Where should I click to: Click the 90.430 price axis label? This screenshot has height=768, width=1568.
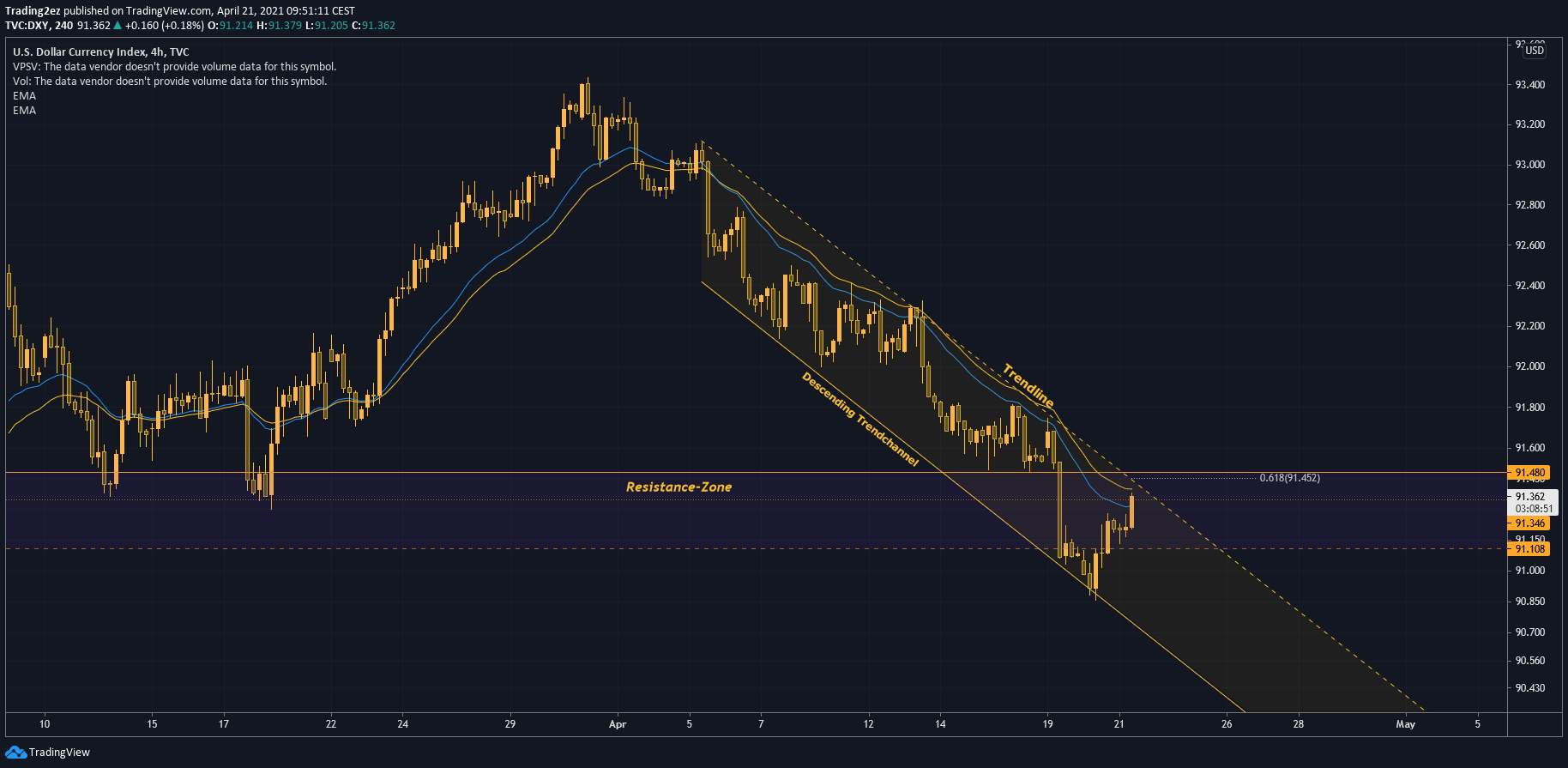click(x=1530, y=688)
